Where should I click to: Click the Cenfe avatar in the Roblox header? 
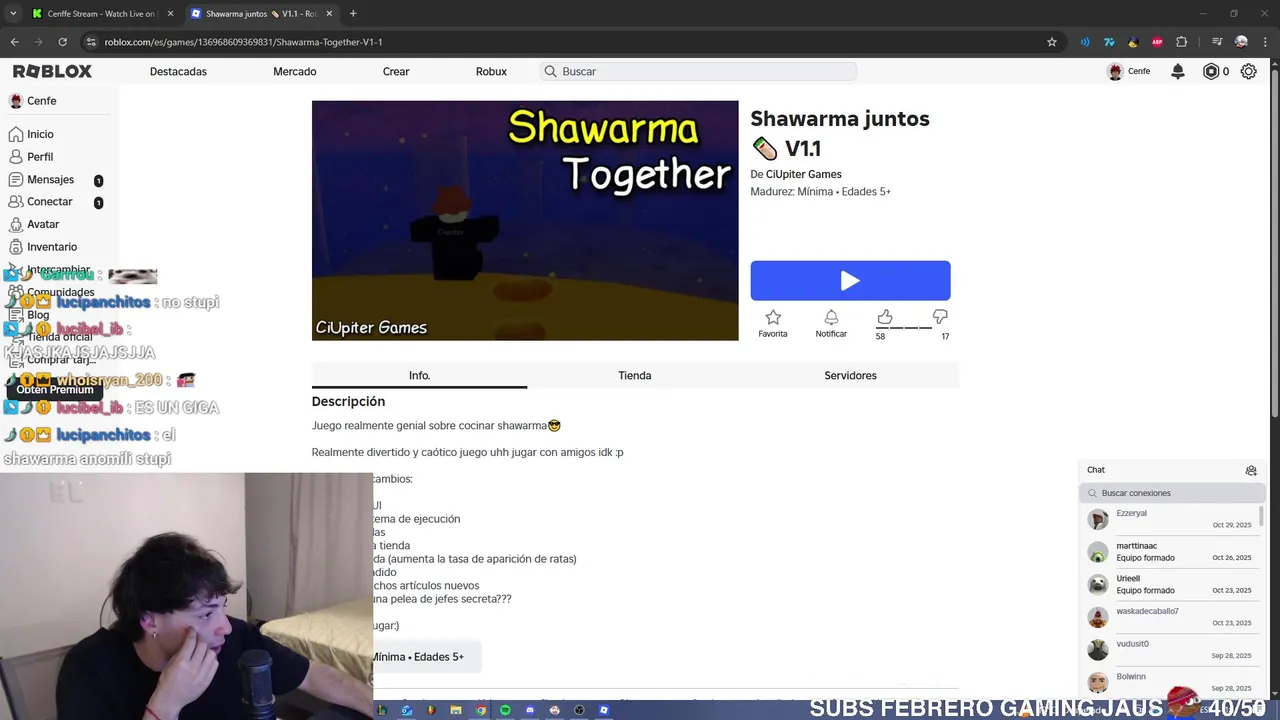[1115, 71]
